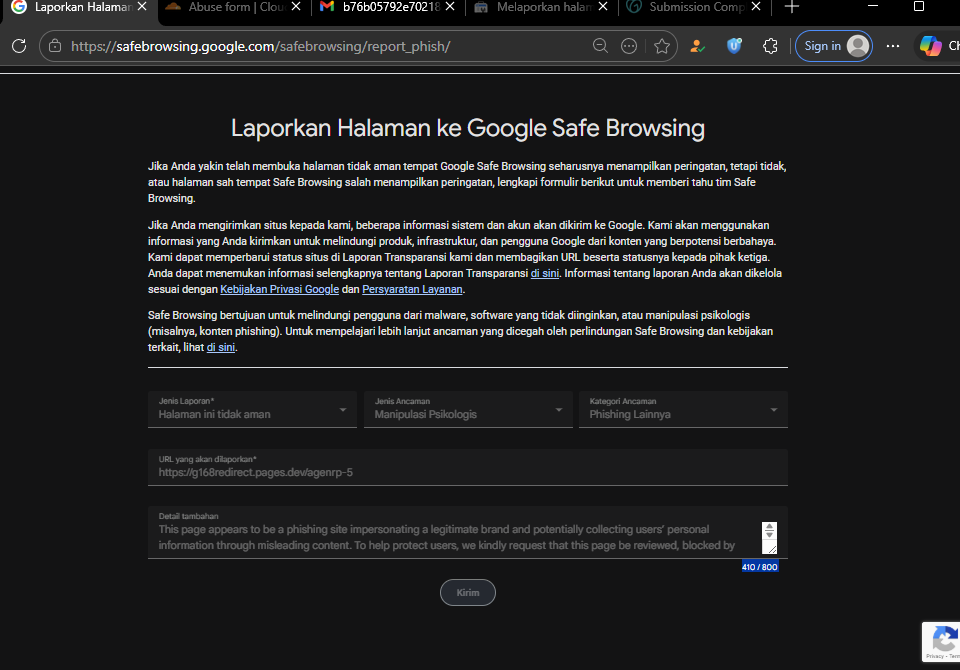
Task: Click the URL yang akan dilaporkan field
Action: click(468, 467)
